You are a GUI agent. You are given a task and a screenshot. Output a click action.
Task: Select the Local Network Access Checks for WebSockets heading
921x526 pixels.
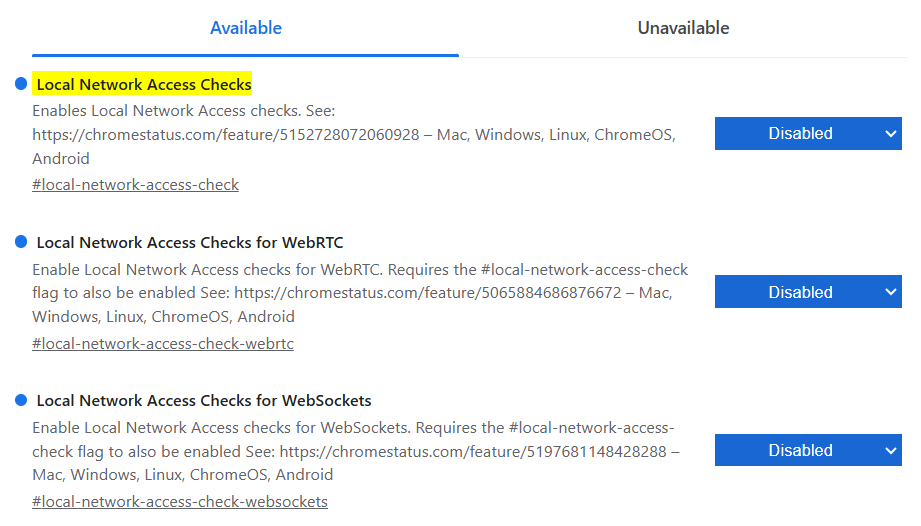click(x=204, y=401)
